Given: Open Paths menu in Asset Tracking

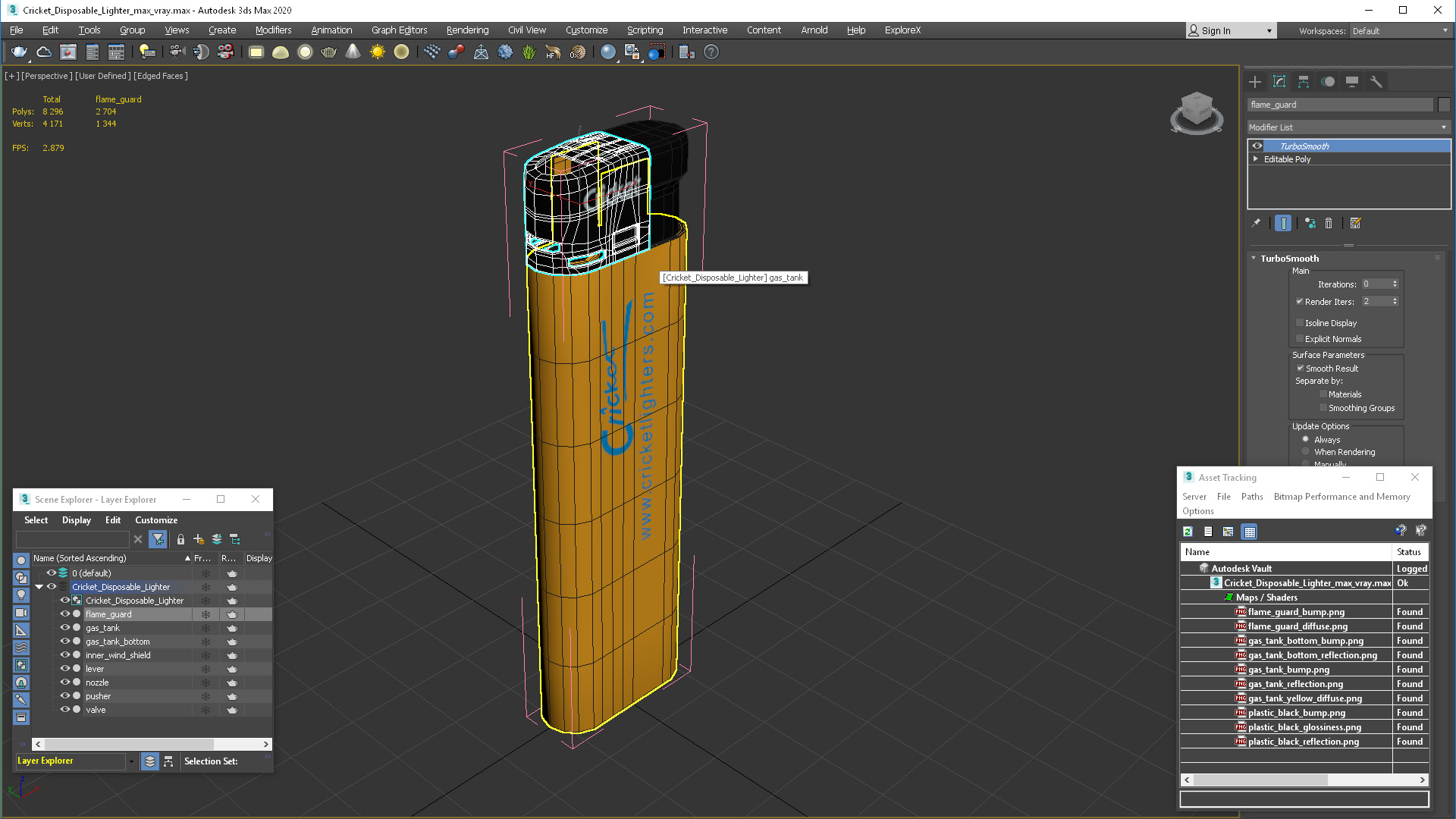Looking at the screenshot, I should tap(1252, 497).
